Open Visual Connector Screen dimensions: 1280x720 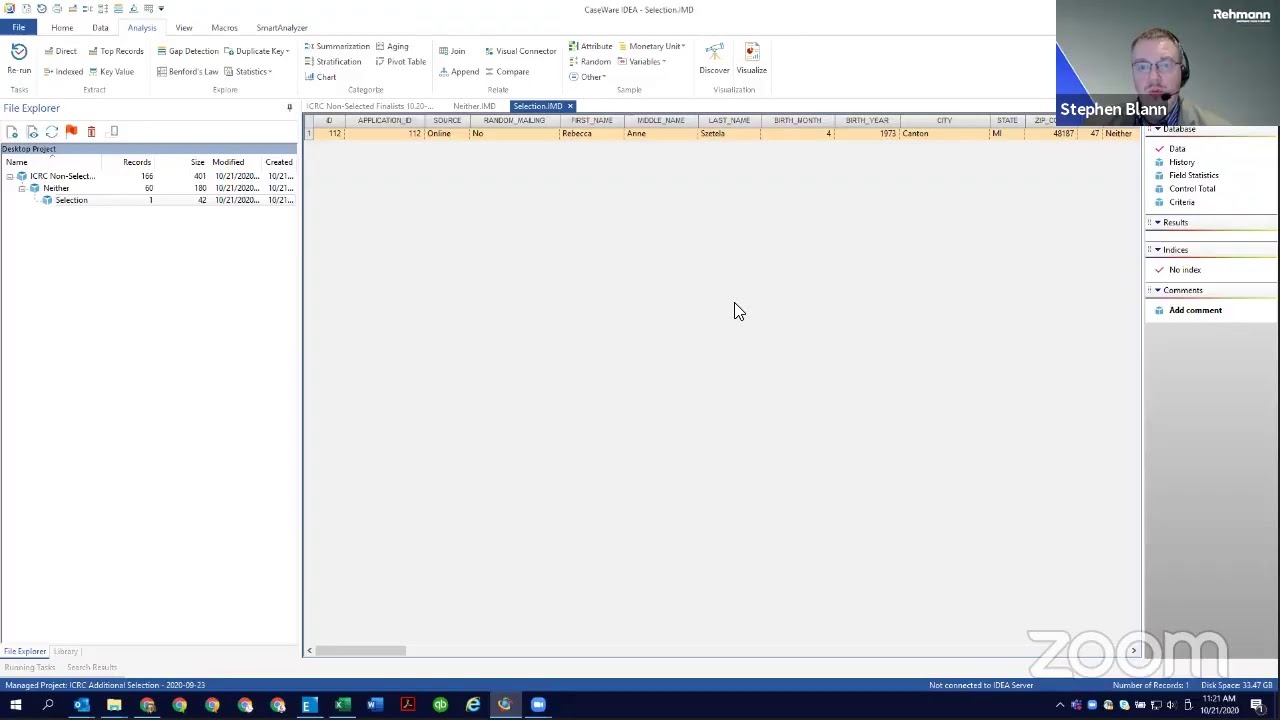point(520,51)
